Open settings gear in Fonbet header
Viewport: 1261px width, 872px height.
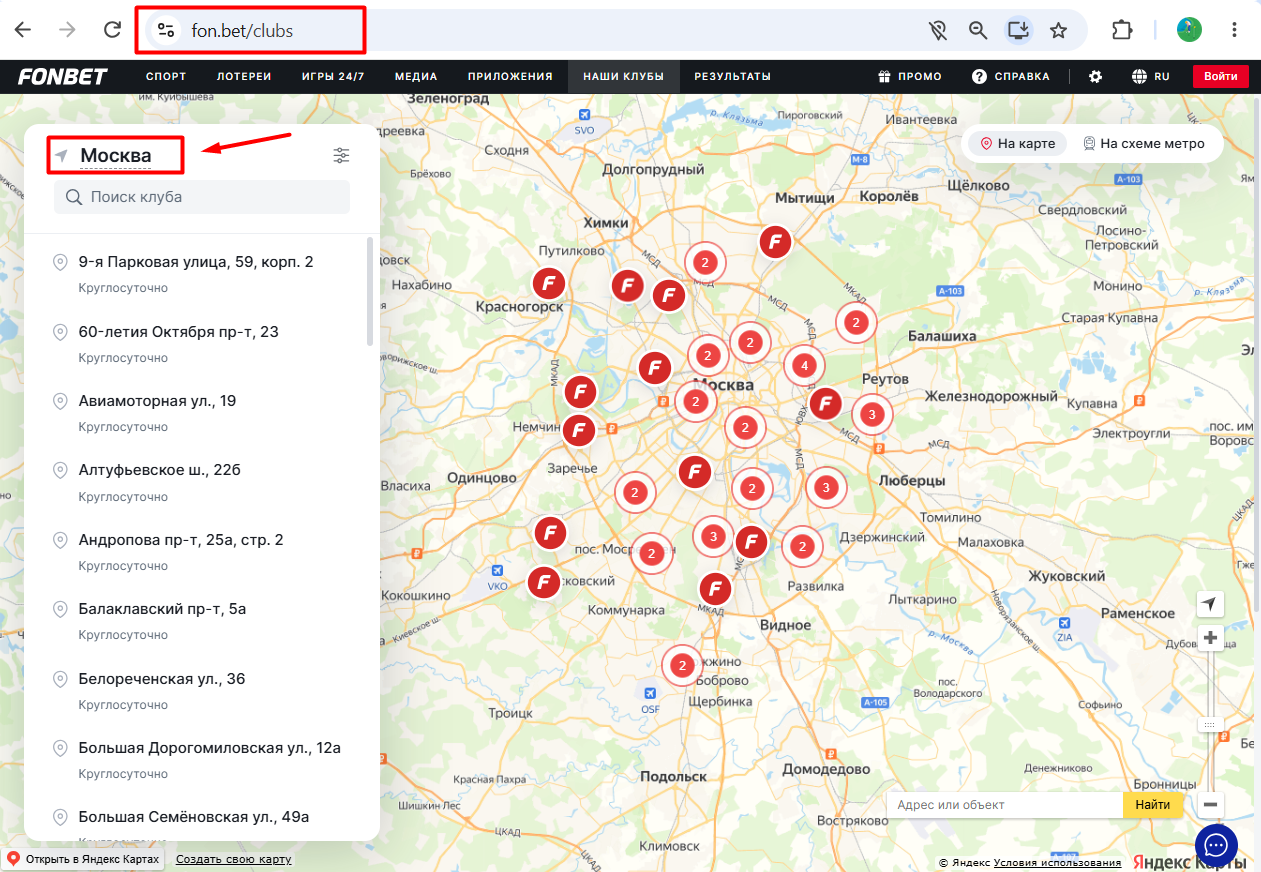point(1096,76)
